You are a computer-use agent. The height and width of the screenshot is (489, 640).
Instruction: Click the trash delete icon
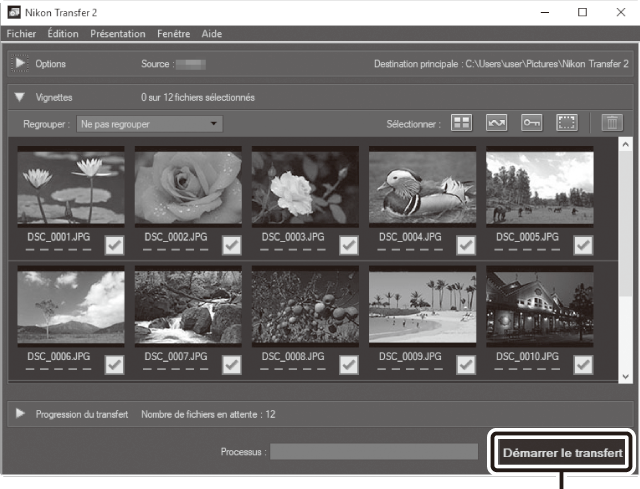(612, 122)
